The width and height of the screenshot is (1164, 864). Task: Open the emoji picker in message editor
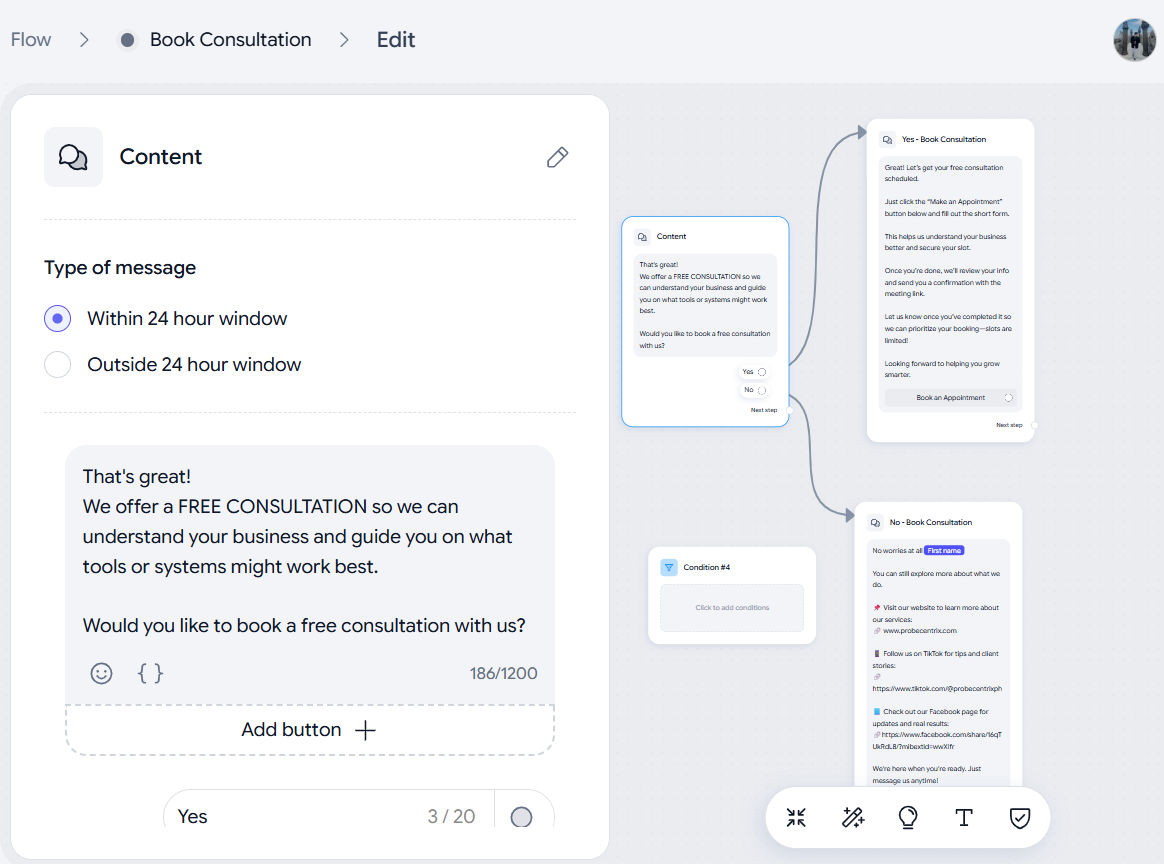point(101,673)
